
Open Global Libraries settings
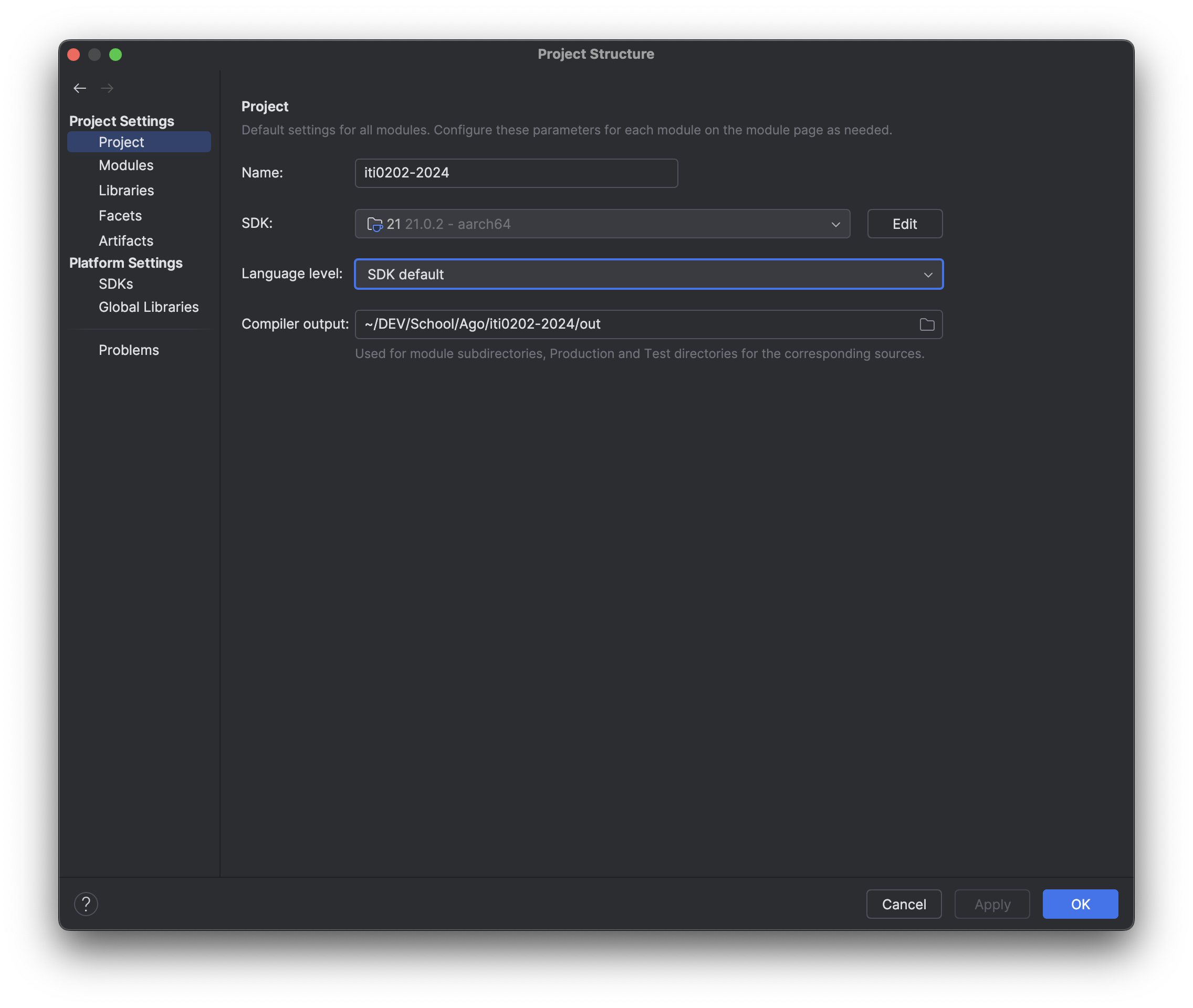tap(148, 306)
